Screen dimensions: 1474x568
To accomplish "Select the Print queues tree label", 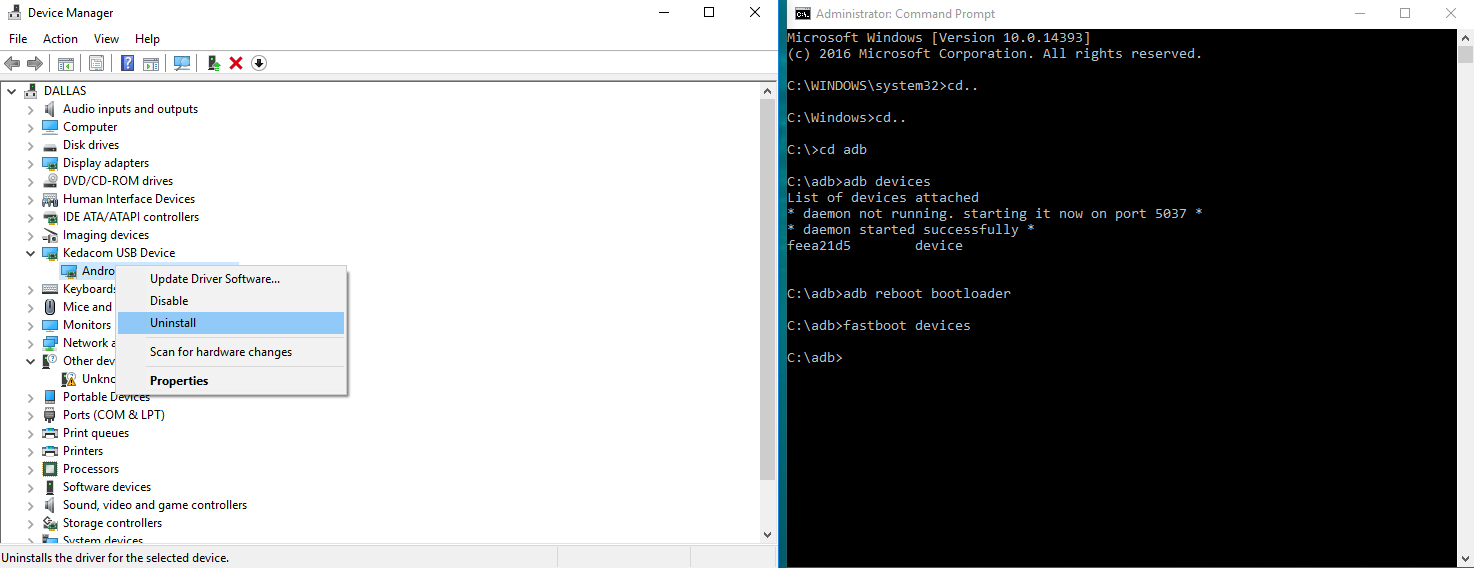I will tap(96, 433).
